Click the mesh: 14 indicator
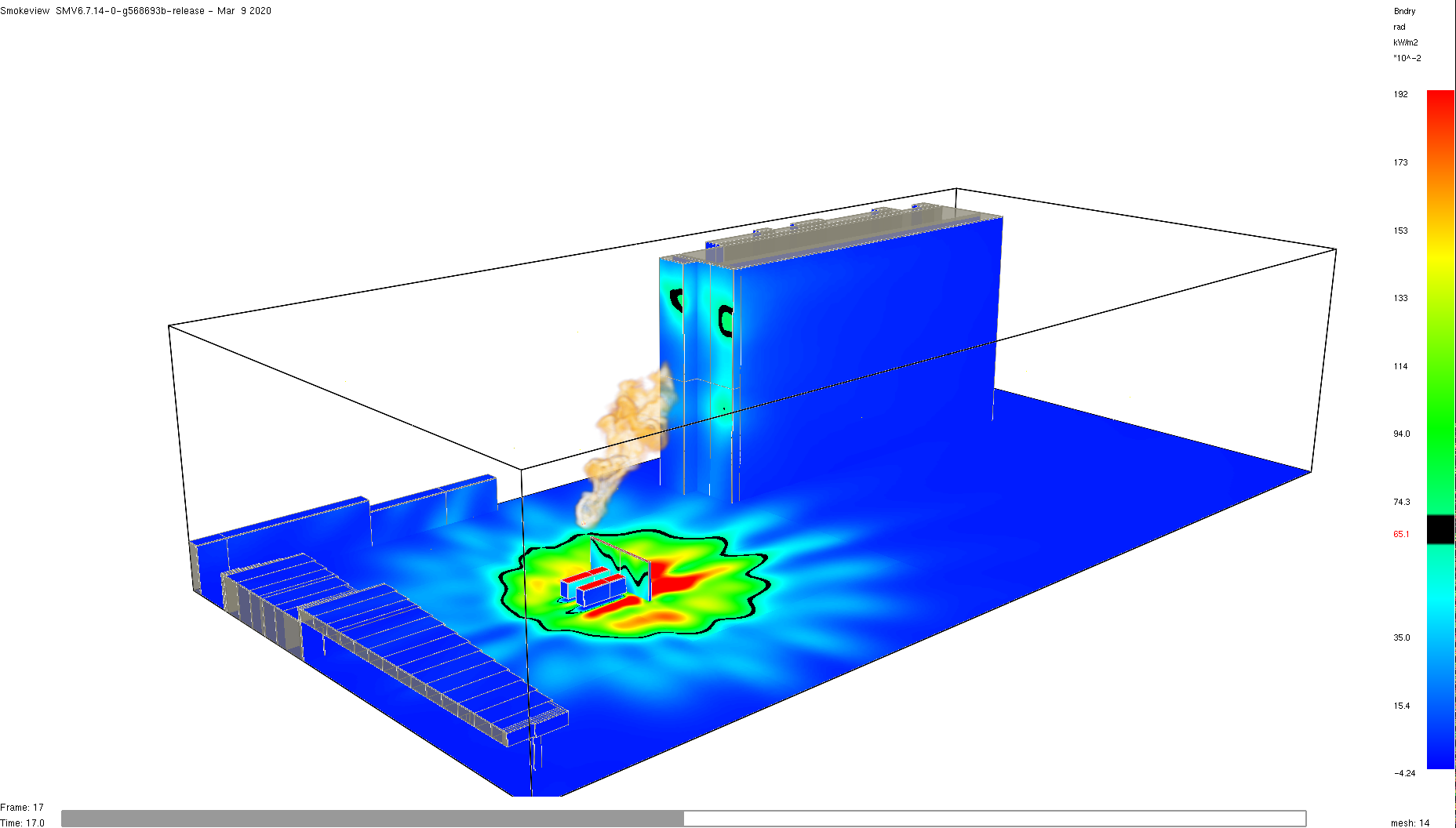Image resolution: width=1456 pixels, height=828 pixels. tap(1410, 823)
